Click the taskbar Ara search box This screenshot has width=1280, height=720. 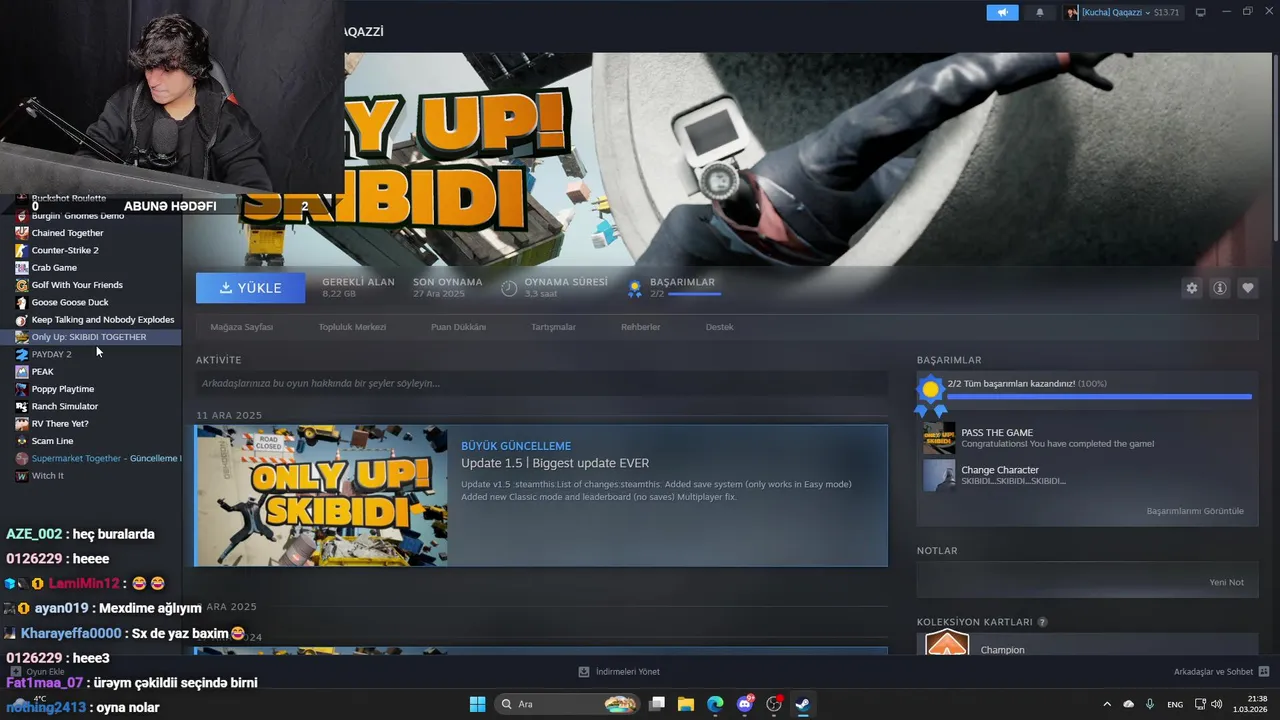coord(566,704)
